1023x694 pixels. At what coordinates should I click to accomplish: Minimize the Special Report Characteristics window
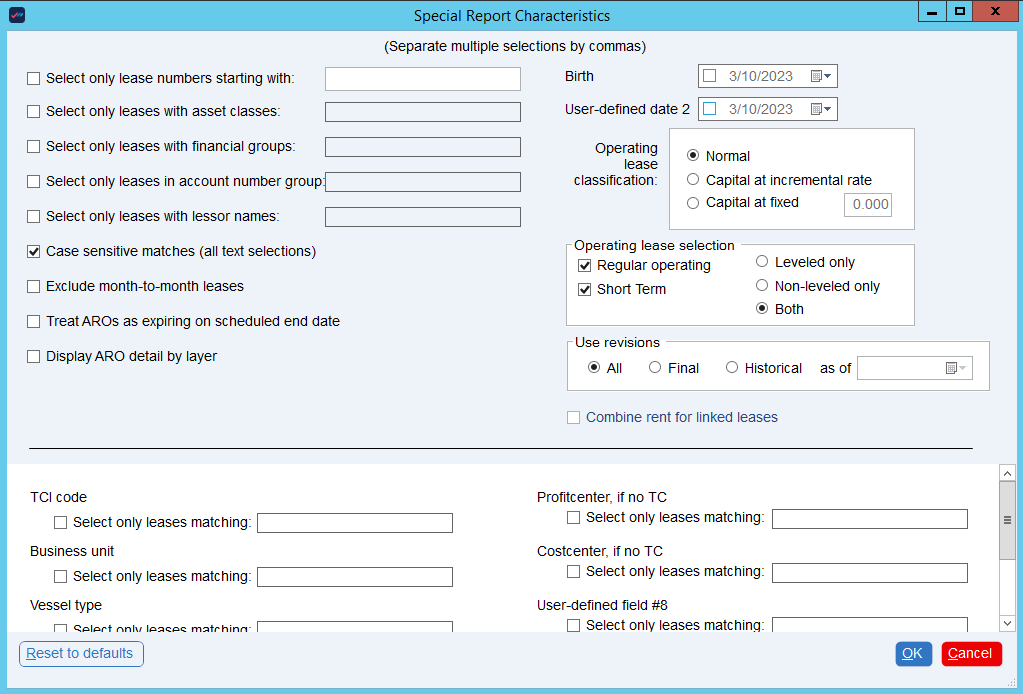[x=932, y=12]
